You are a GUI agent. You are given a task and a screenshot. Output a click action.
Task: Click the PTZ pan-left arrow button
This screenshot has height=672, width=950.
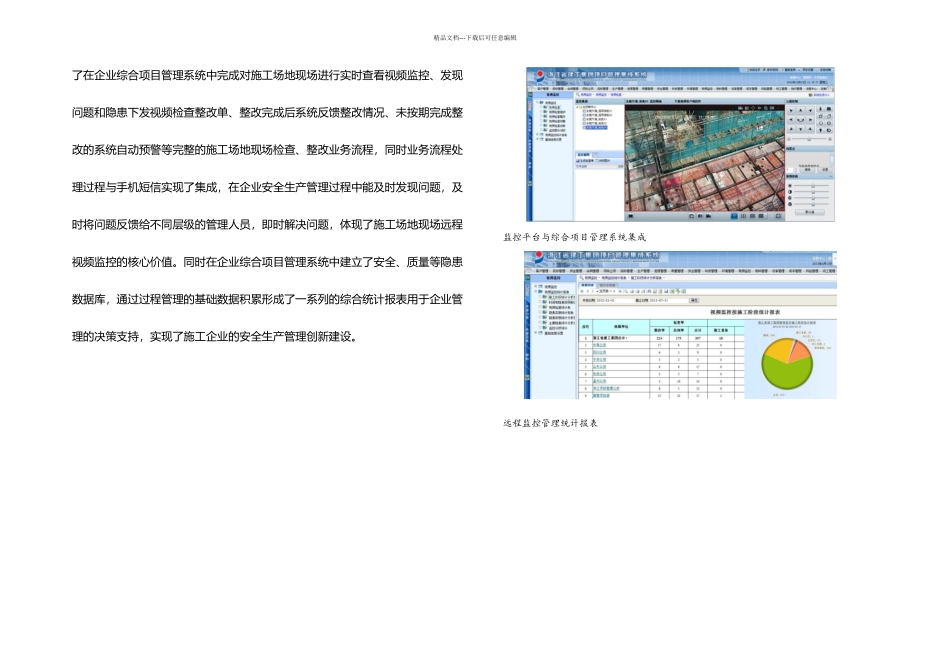tap(791, 119)
